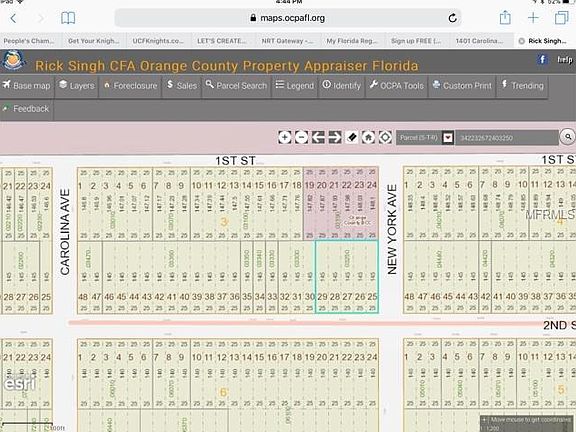Go to previous map extent arrow
576x432 pixels.
tap(318, 138)
